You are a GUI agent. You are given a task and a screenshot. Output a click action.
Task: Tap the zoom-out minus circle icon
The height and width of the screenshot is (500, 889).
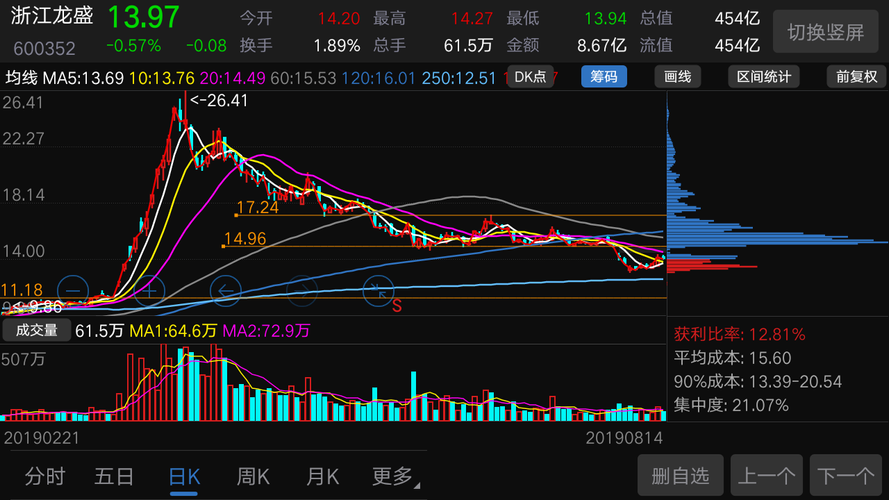click(x=73, y=291)
